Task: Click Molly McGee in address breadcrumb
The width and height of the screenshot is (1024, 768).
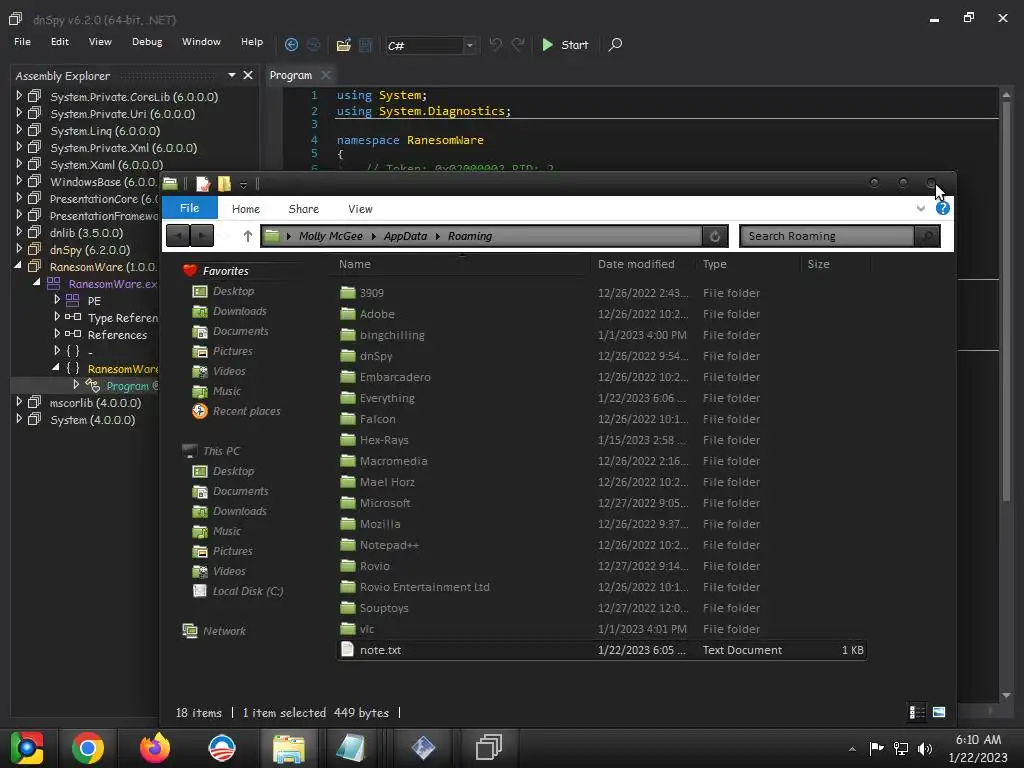Action: pyautogui.click(x=330, y=236)
